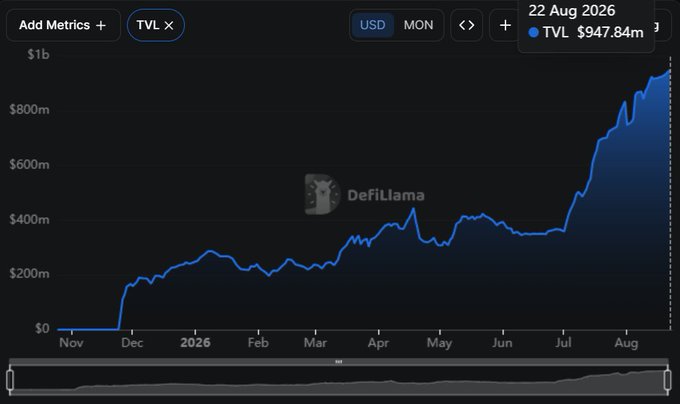The width and height of the screenshot is (680, 404).
Task: Click the tooltip date 22 Aug 2026
Action: 572,10
